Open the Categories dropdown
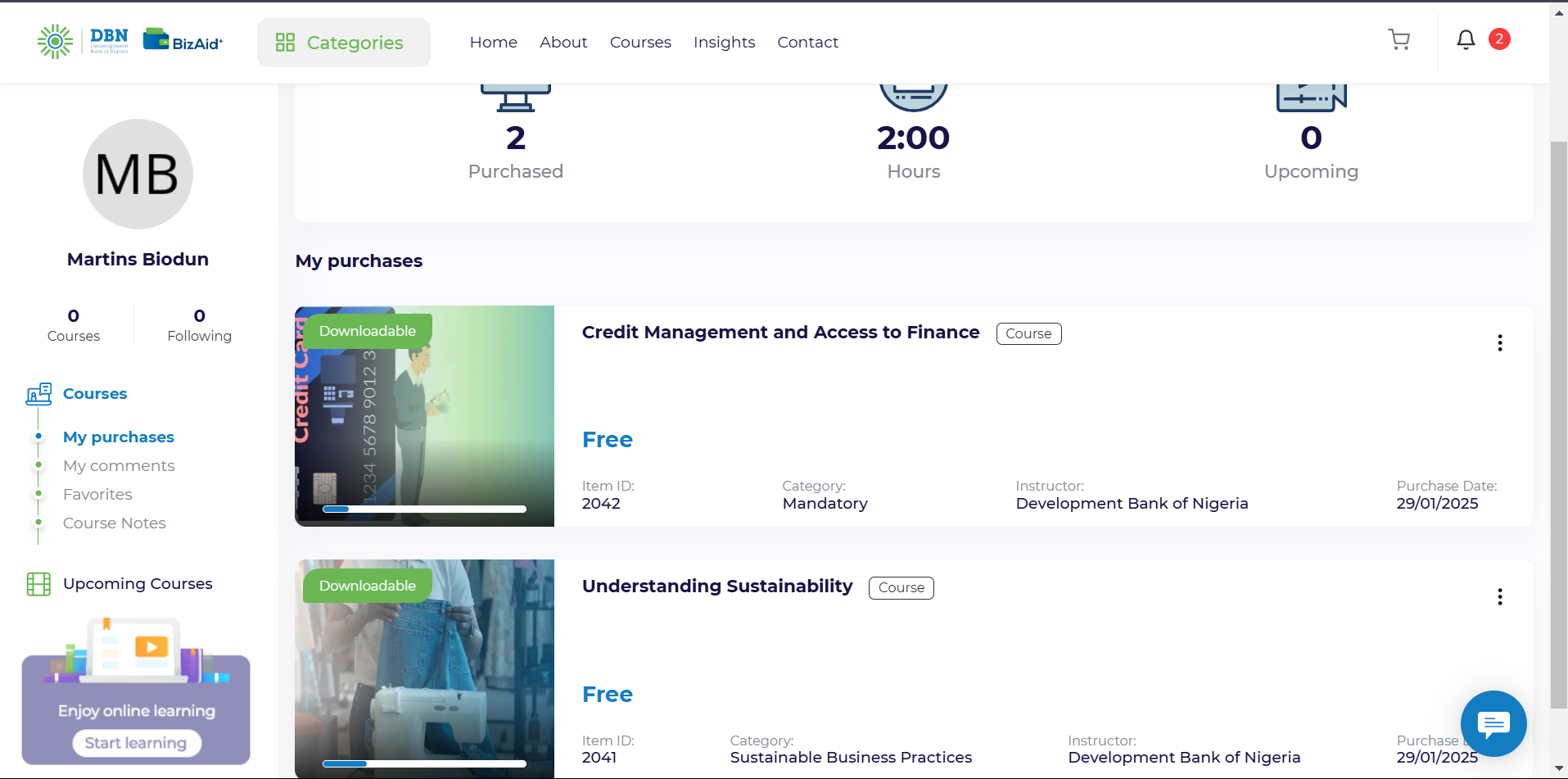Viewport: 1568px width, 779px height. click(x=344, y=43)
